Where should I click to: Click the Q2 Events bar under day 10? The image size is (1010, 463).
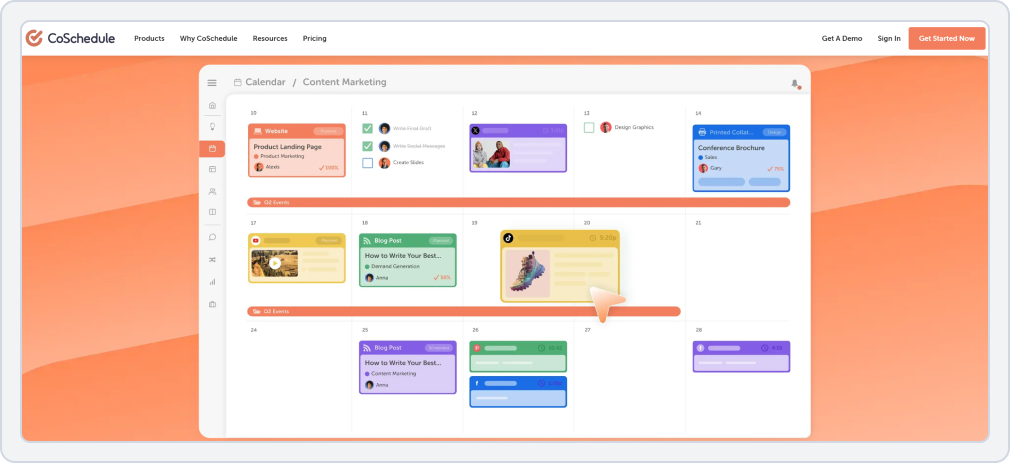[519, 202]
